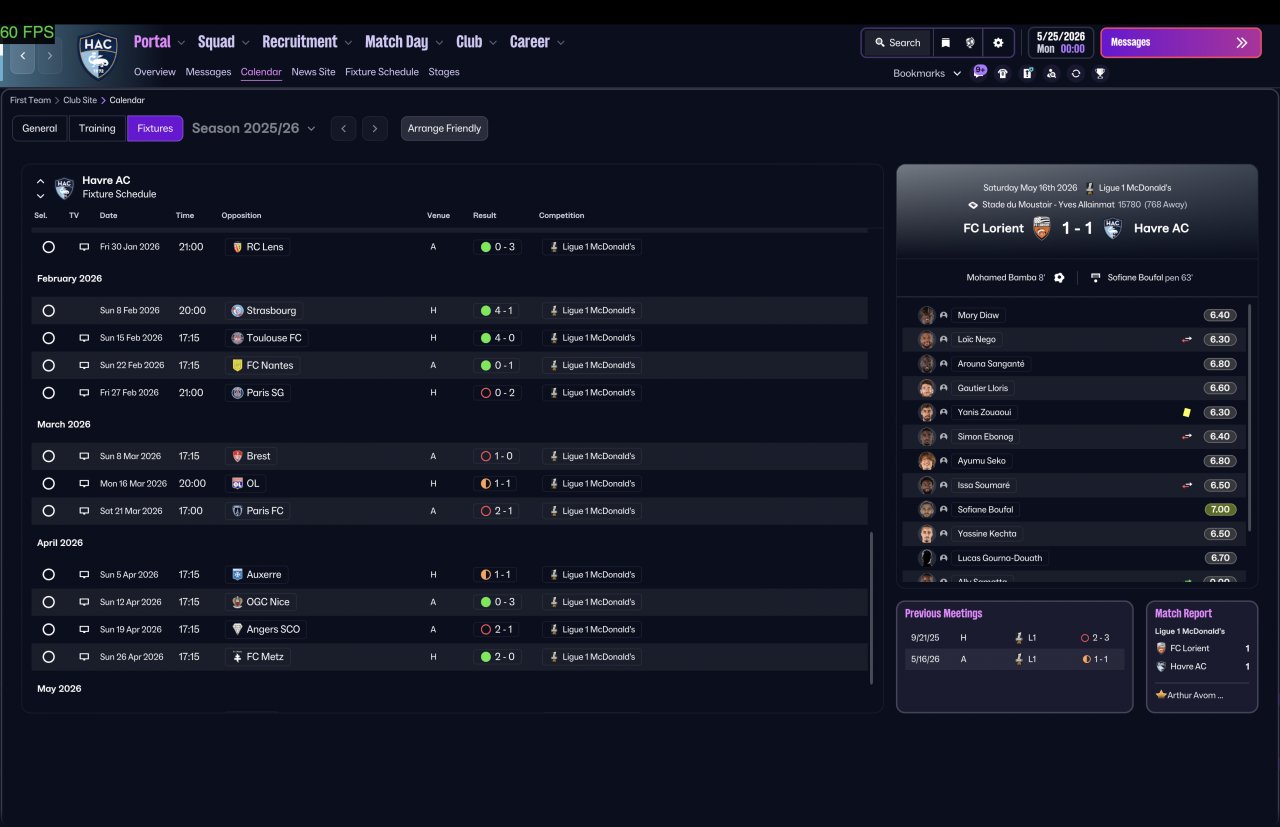Select the RC Lens fixture radio button
This screenshot has width=1280, height=827.
tap(48, 247)
